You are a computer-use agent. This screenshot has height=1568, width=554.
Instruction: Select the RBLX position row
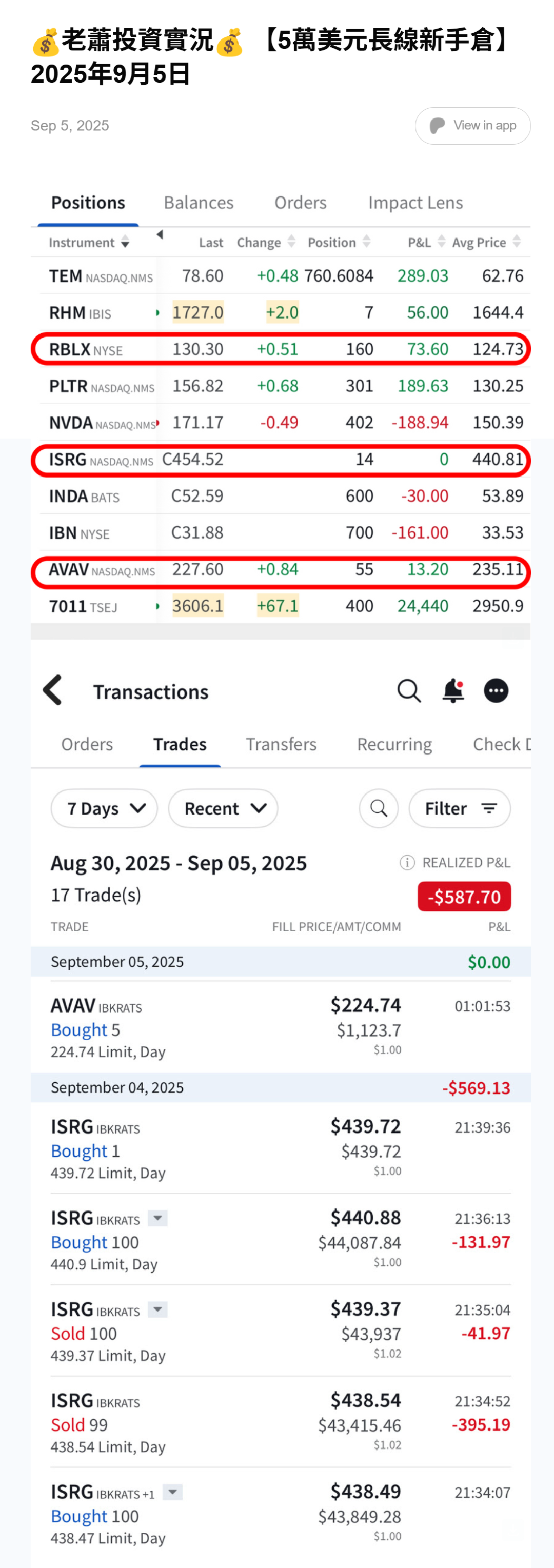(x=281, y=349)
